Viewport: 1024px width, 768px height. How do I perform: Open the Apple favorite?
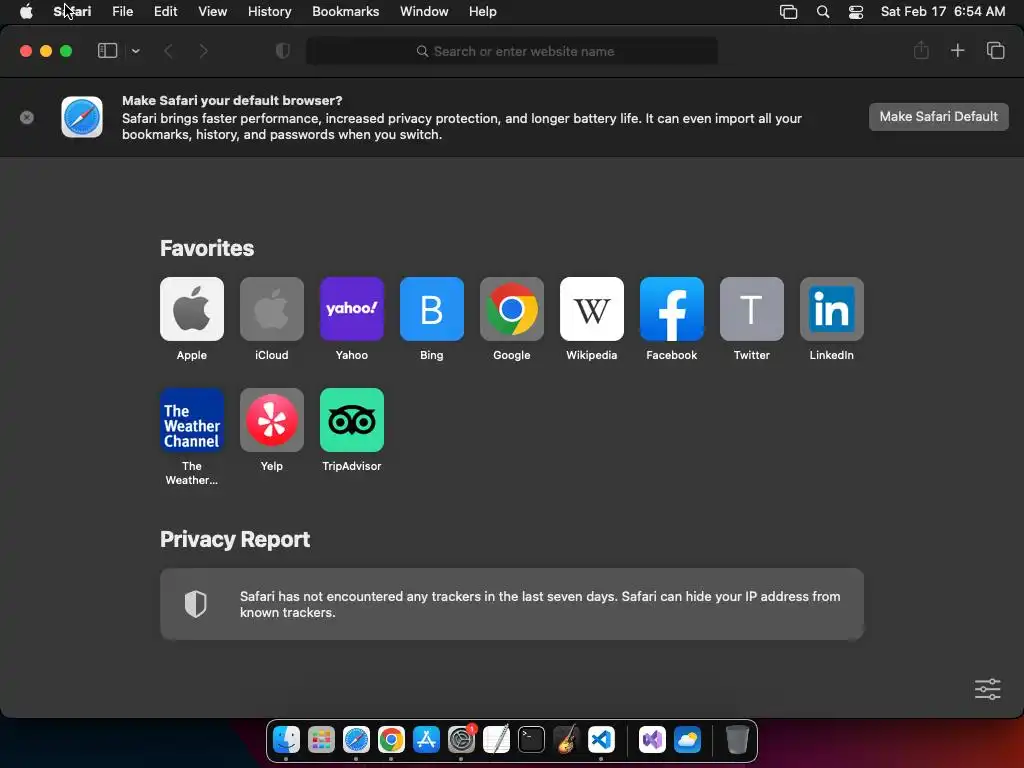pos(191,309)
